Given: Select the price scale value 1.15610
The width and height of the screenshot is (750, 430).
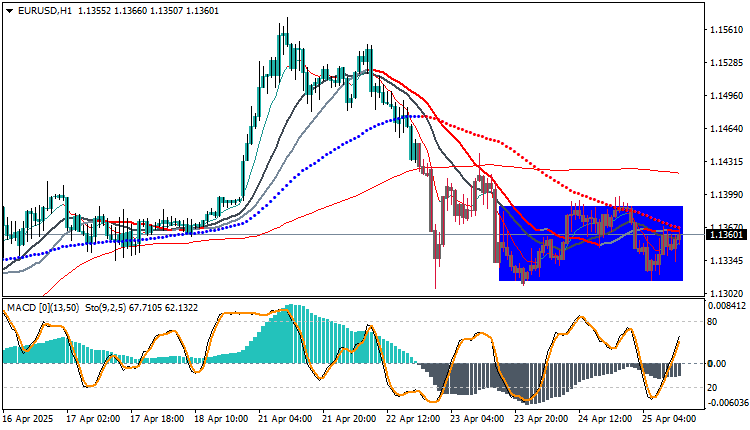Looking at the screenshot, I should pos(727,30).
